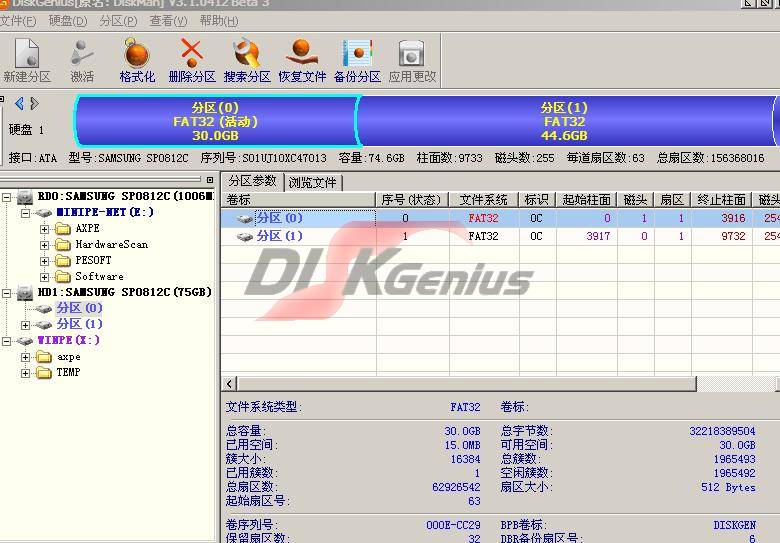Click the end cylinder value 3916
The image size is (780, 543).
733,218
